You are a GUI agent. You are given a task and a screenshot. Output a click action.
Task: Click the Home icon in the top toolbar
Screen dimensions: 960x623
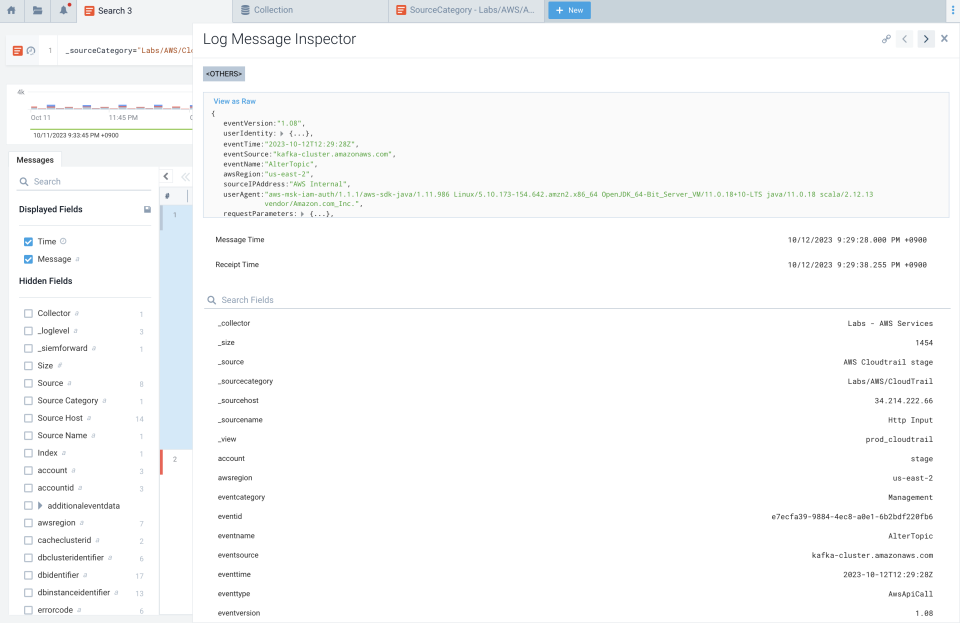10,9
